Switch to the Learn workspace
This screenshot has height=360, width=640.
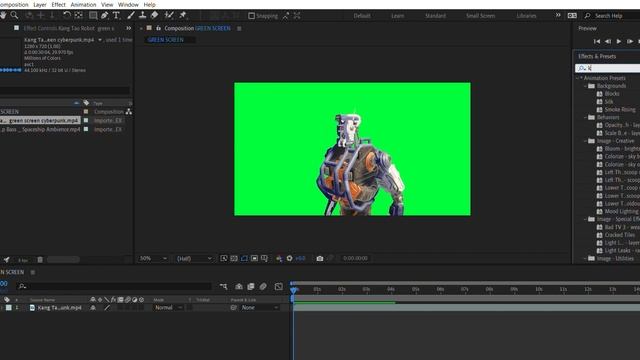[398, 16]
